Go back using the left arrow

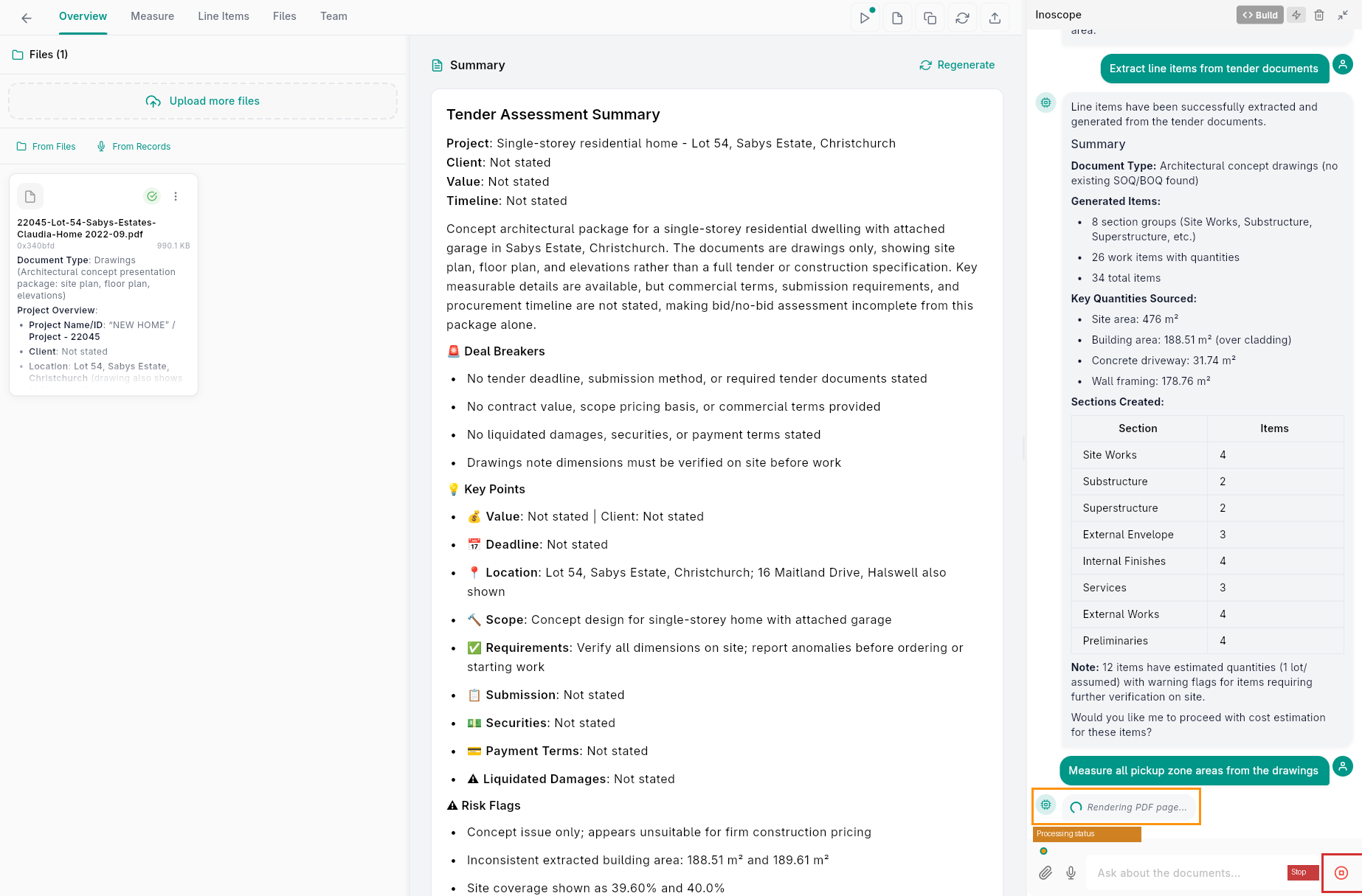click(x=27, y=18)
